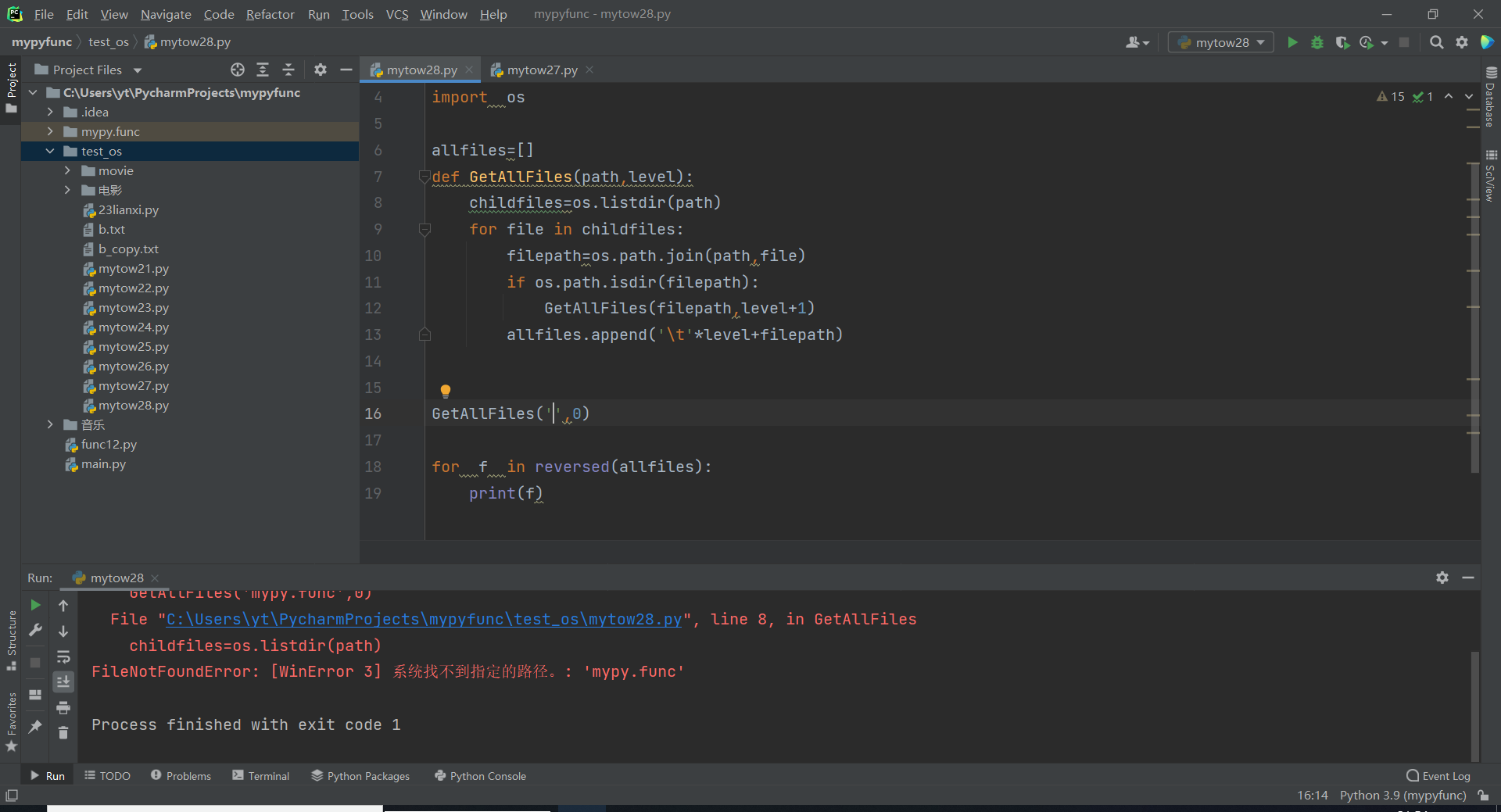Toggle scroll to end in Run console

click(63, 681)
